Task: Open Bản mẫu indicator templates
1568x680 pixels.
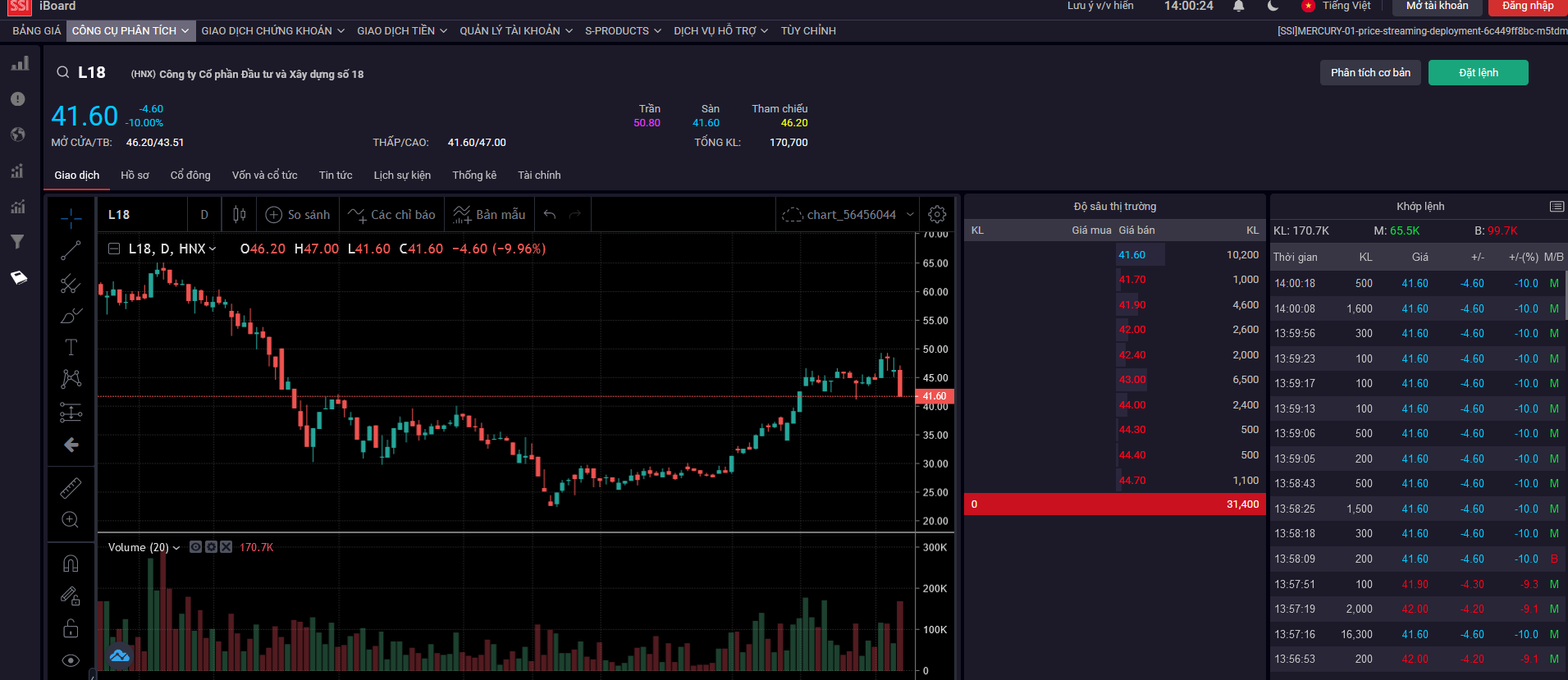Action: coord(490,215)
